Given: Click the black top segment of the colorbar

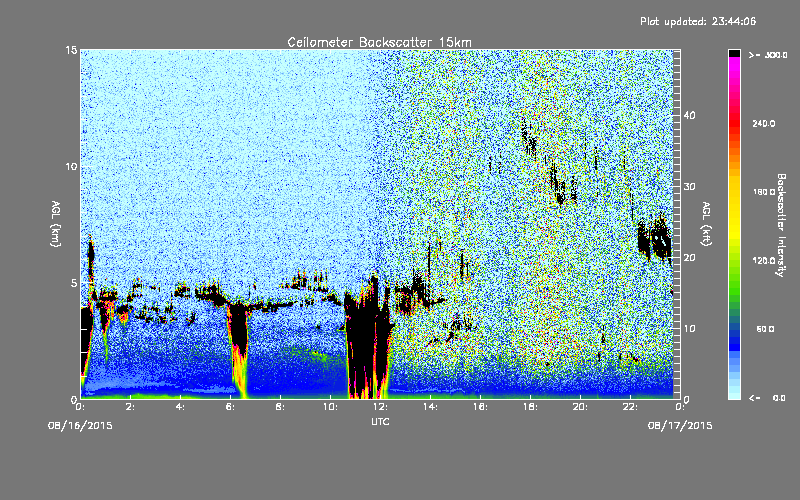Looking at the screenshot, I should click(x=734, y=53).
